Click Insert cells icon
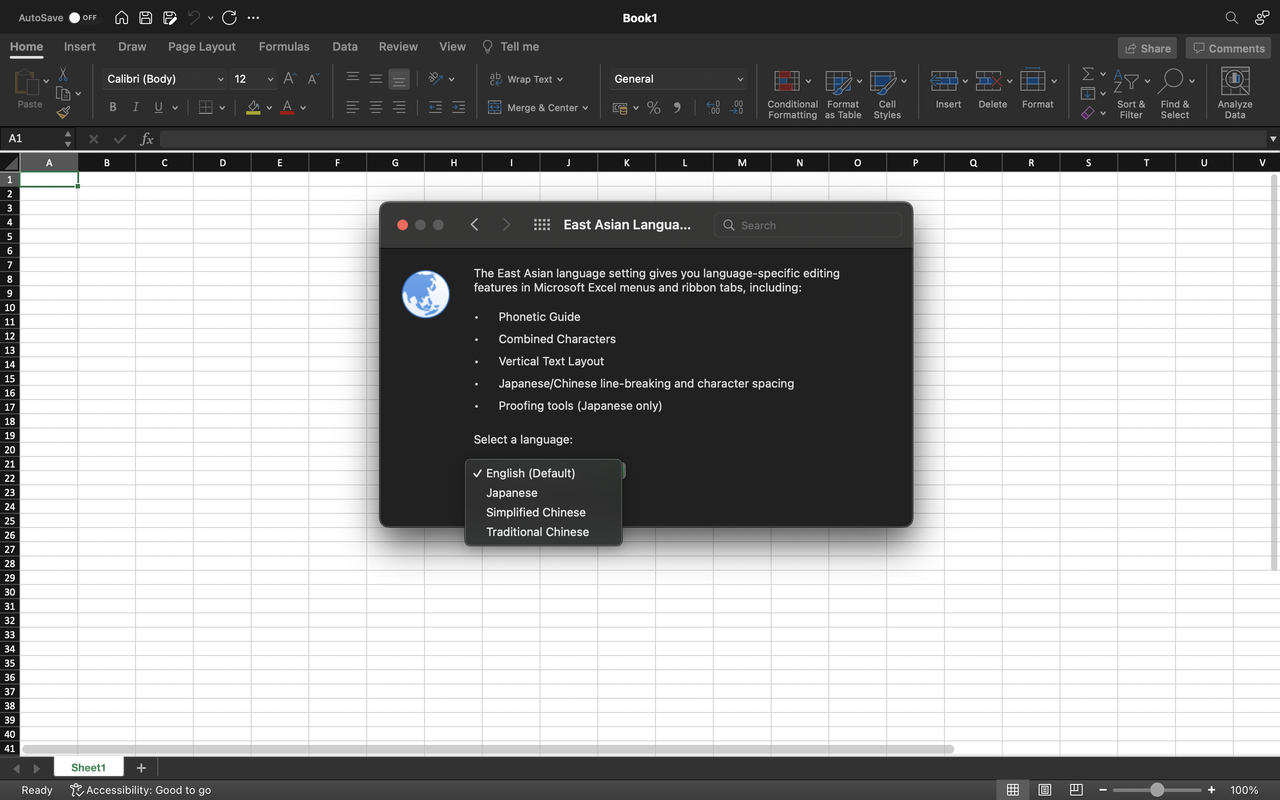 [943, 81]
